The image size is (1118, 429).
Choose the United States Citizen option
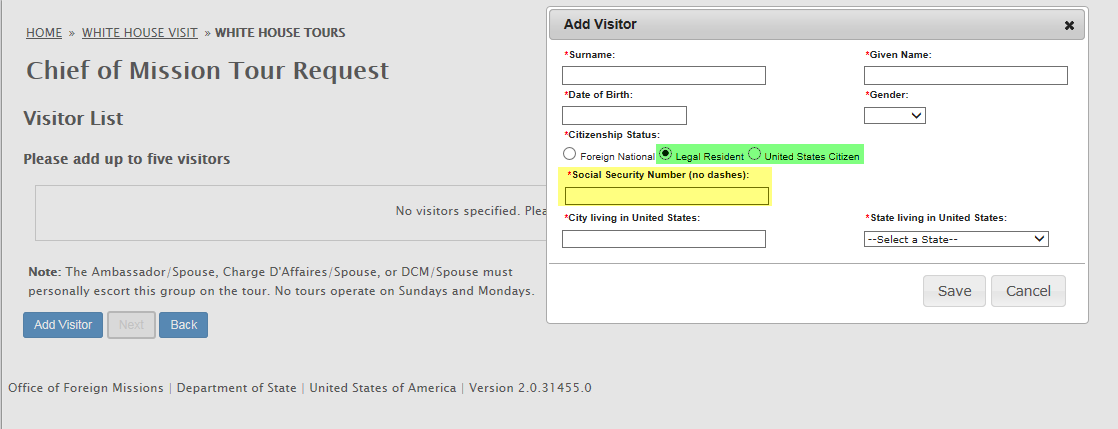pos(755,154)
